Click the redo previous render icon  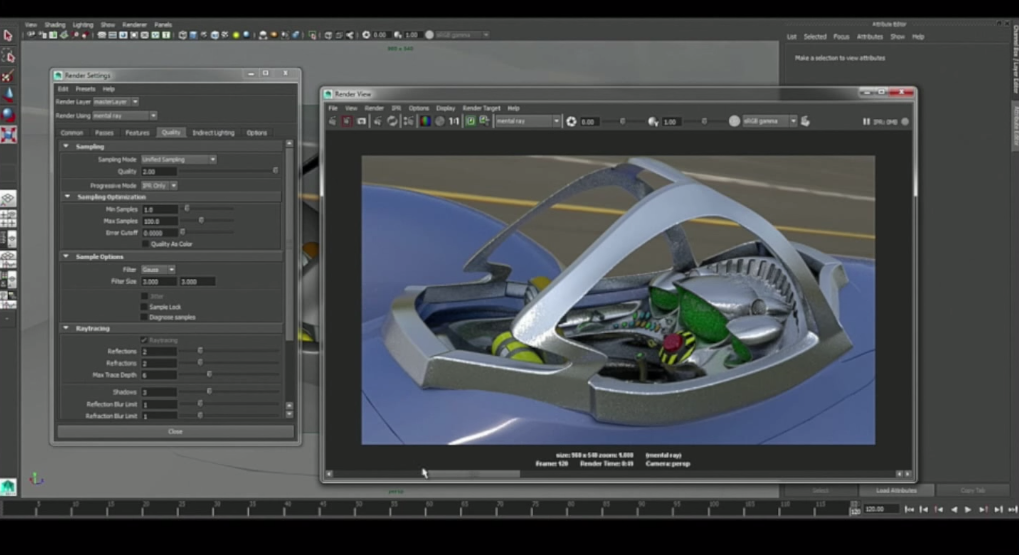tap(333, 121)
